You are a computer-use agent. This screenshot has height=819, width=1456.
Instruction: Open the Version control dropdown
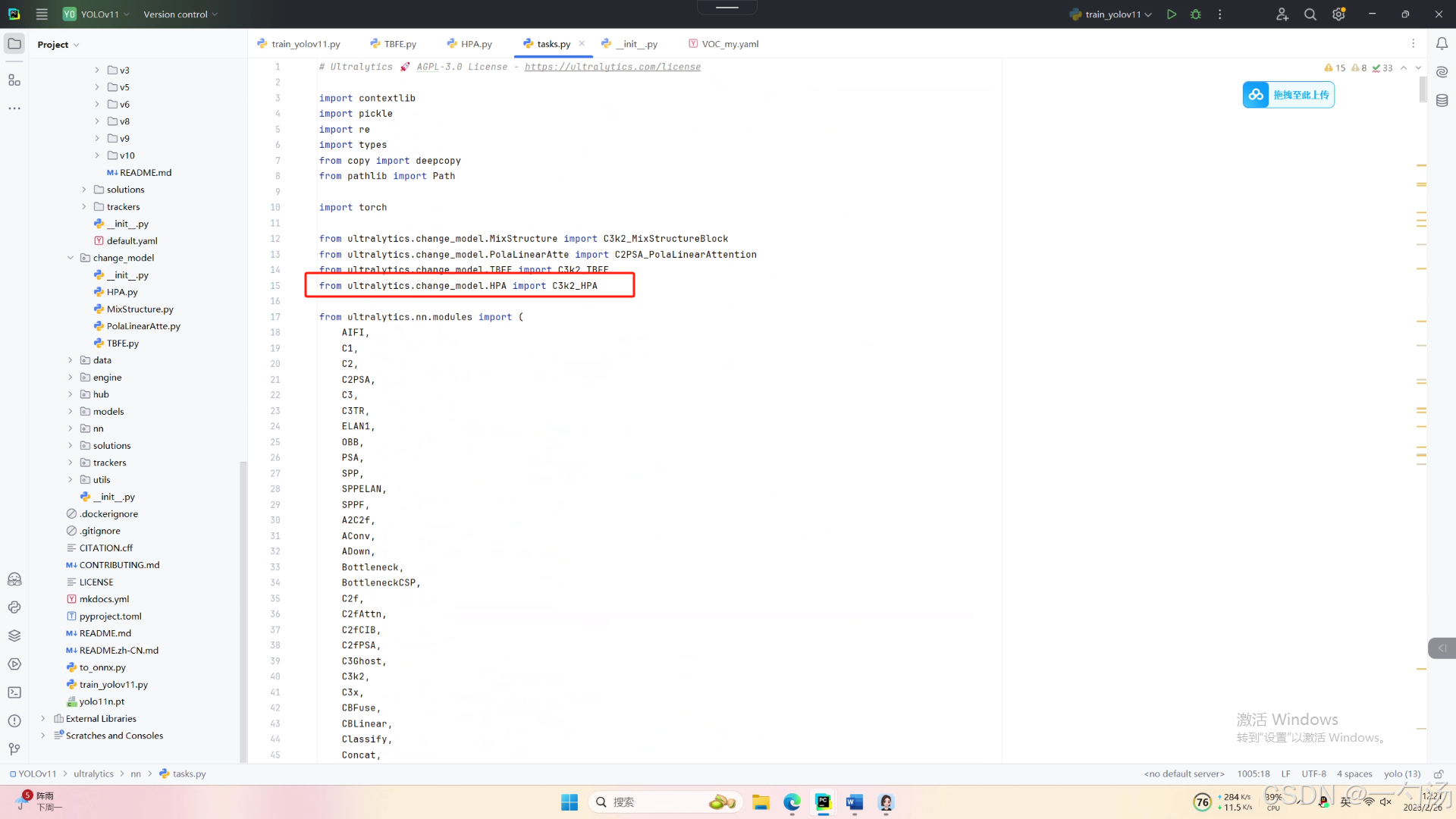(180, 14)
